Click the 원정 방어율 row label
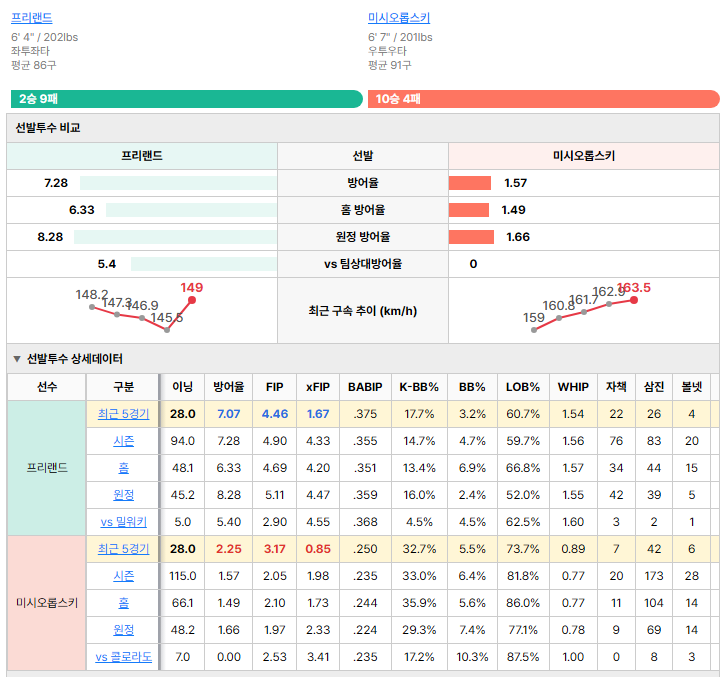 [x=363, y=237]
